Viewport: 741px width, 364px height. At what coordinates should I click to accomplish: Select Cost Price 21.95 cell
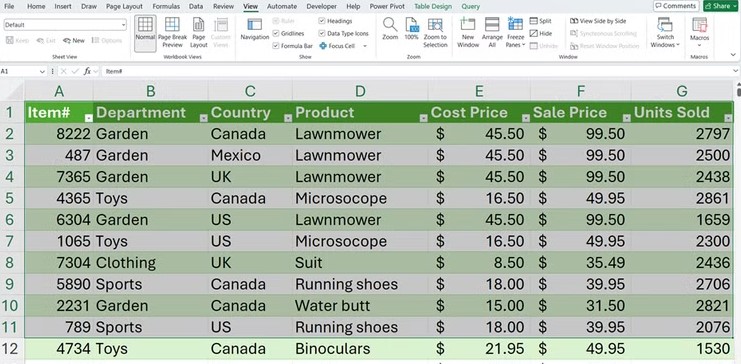tap(479, 349)
